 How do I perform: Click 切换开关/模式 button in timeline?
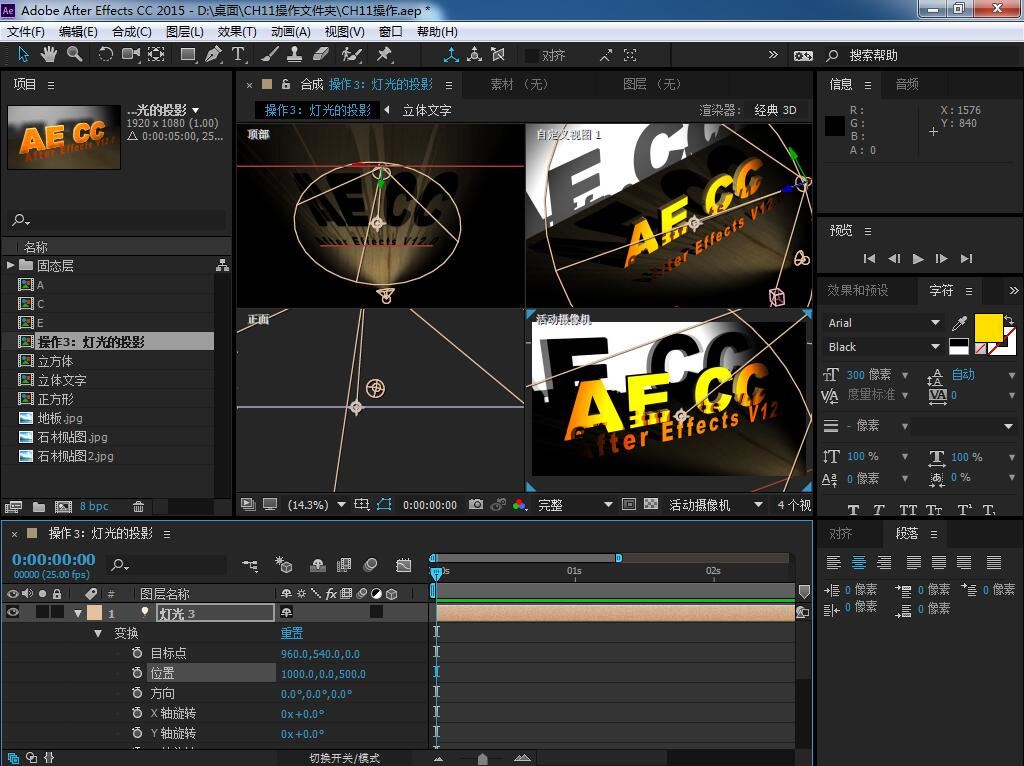[x=344, y=758]
